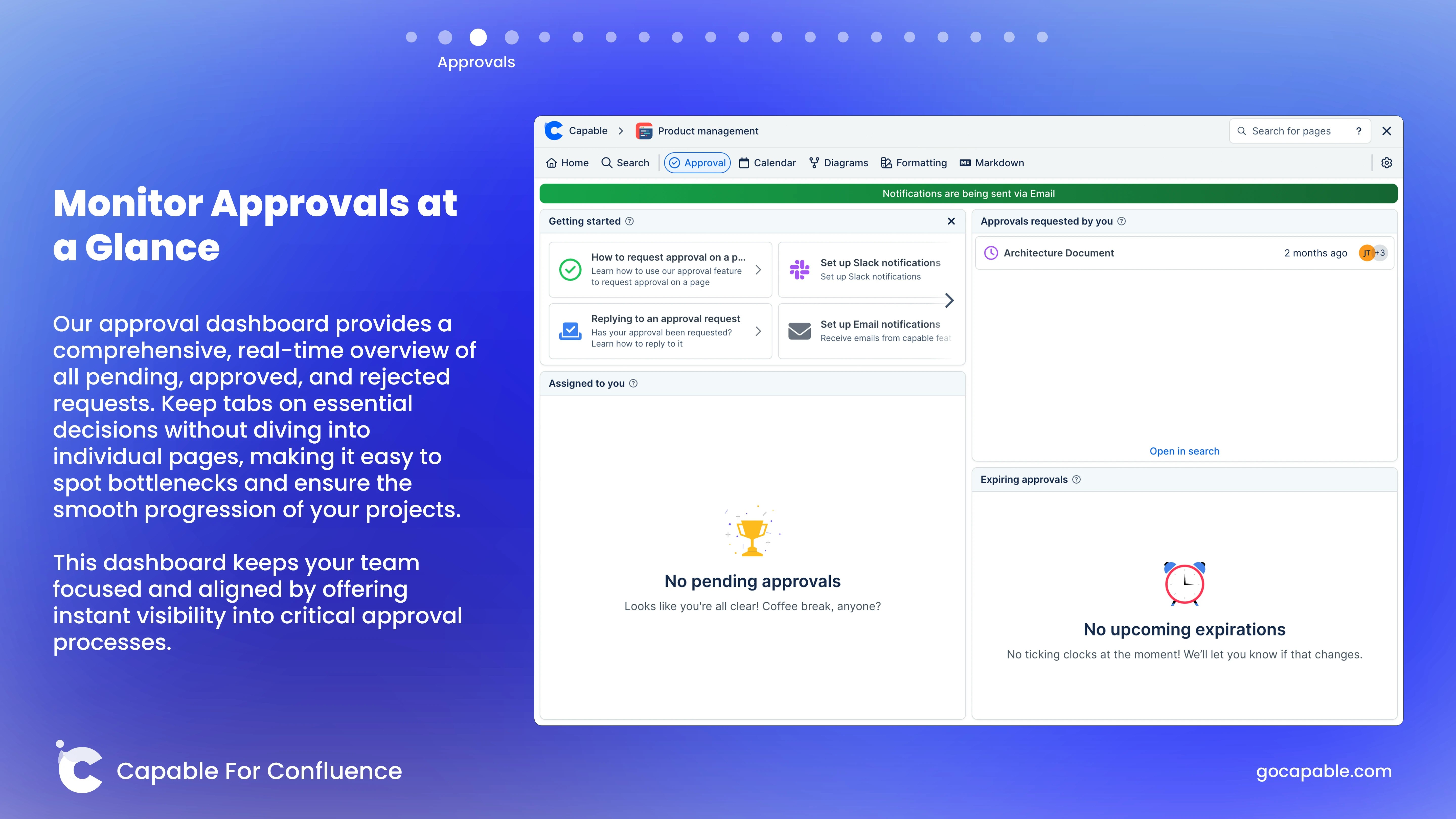Switch to the Diagrams tab
This screenshot has width=1456, height=819.
pos(839,163)
